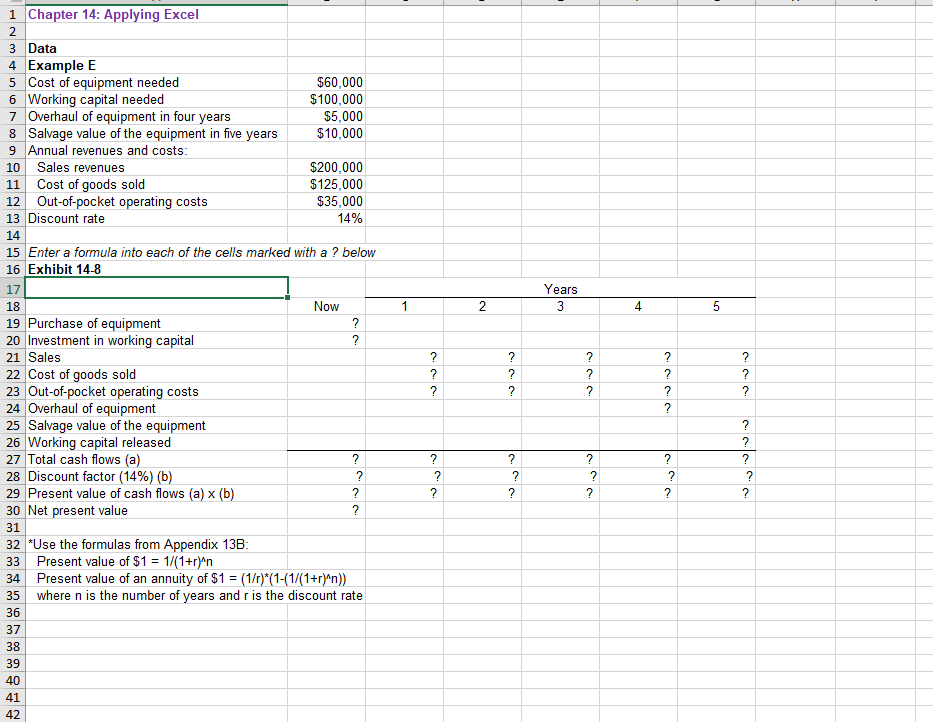This screenshot has height=722, width=933.
Task: Click the 'Exhibit 14-8' label cell
Action: point(157,270)
